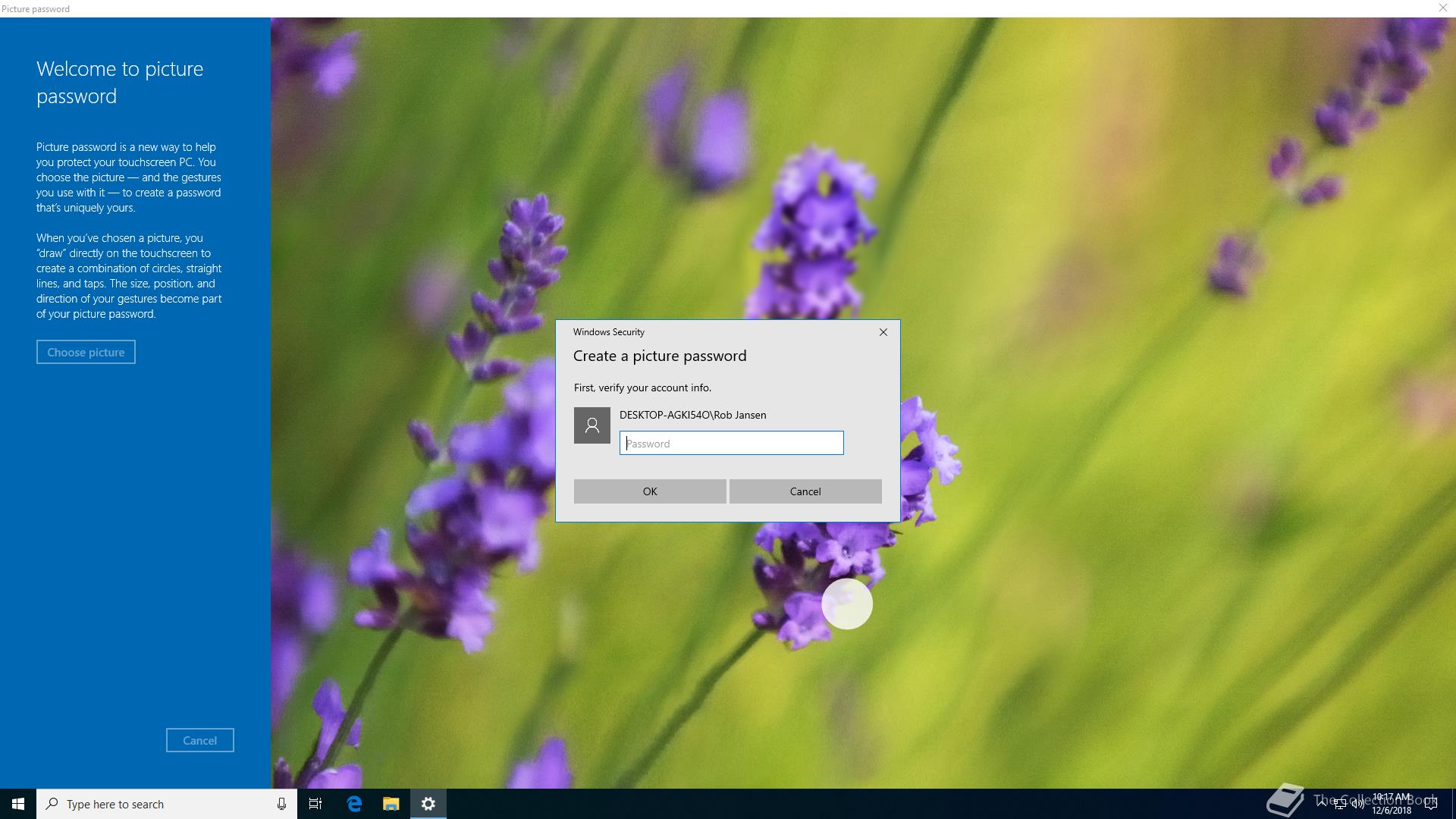Cancel picture password setup in blue panel
This screenshot has width=1456, height=819.
pos(200,740)
